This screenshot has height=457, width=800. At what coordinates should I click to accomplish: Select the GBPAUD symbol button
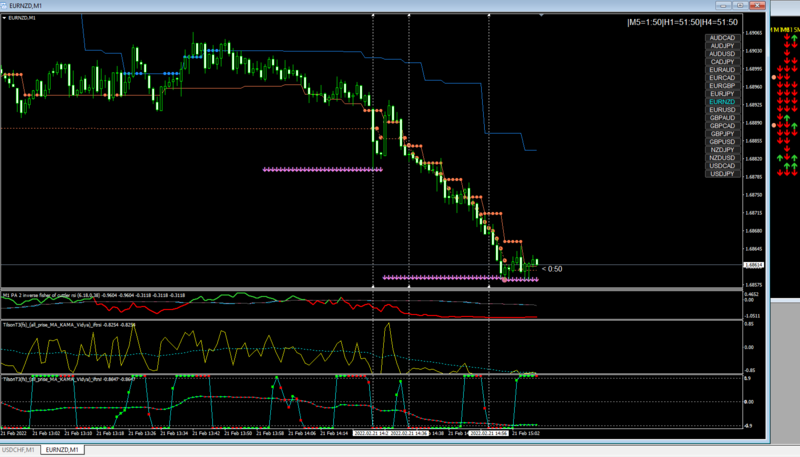(722, 118)
